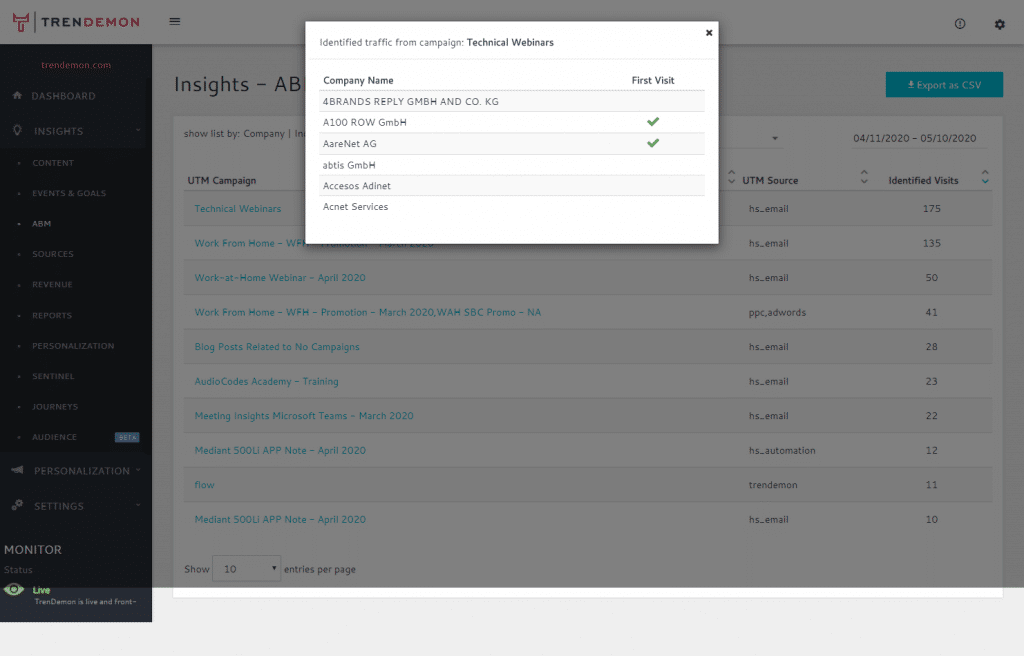Click the First Visit checkmark for A100 ROW GmbH

tap(652, 122)
